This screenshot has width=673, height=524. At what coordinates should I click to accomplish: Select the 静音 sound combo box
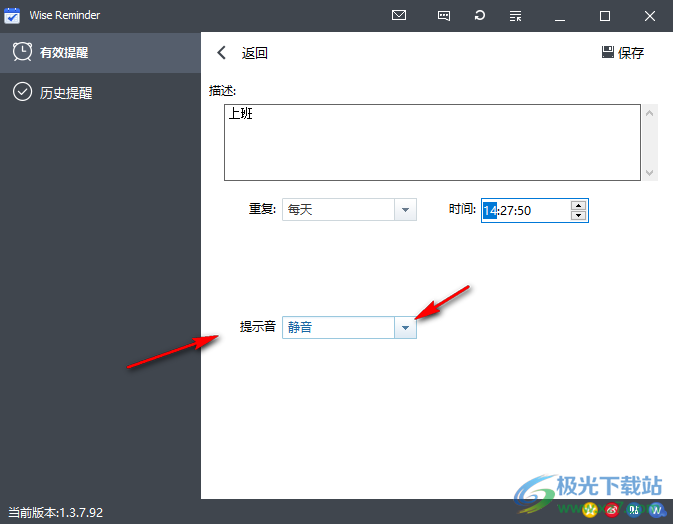tap(349, 328)
